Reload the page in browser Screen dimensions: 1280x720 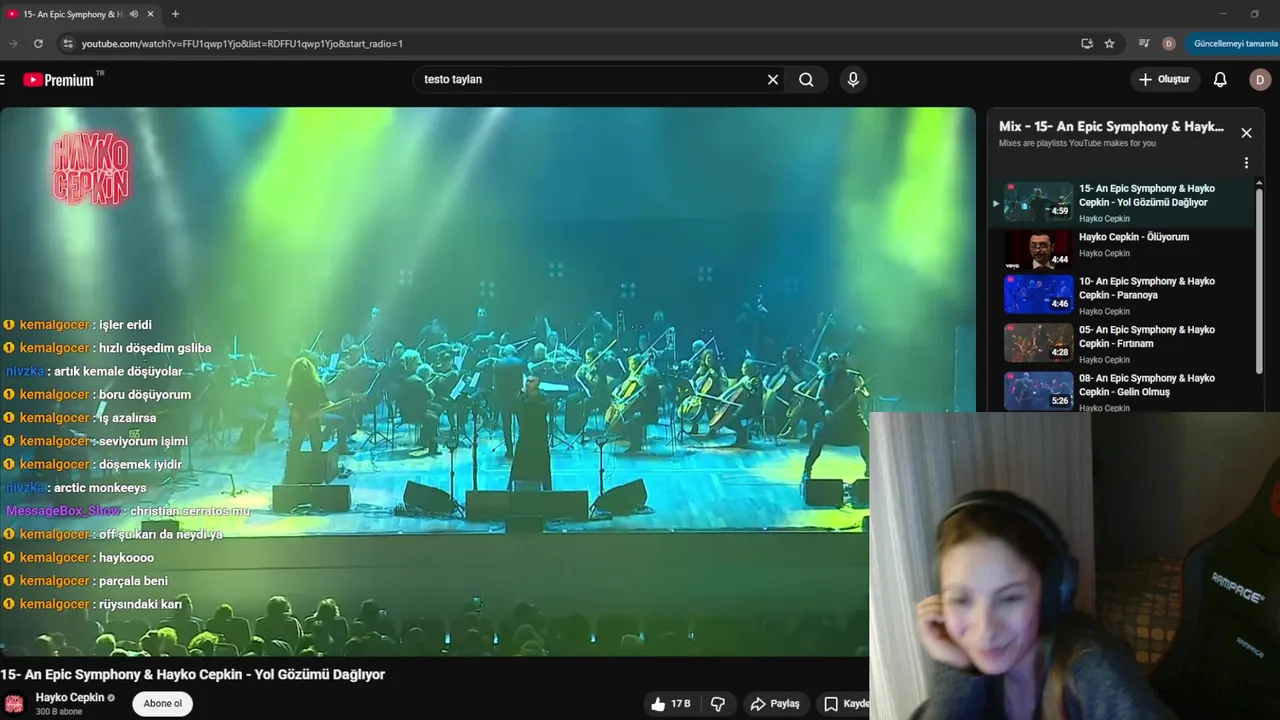tap(38, 43)
